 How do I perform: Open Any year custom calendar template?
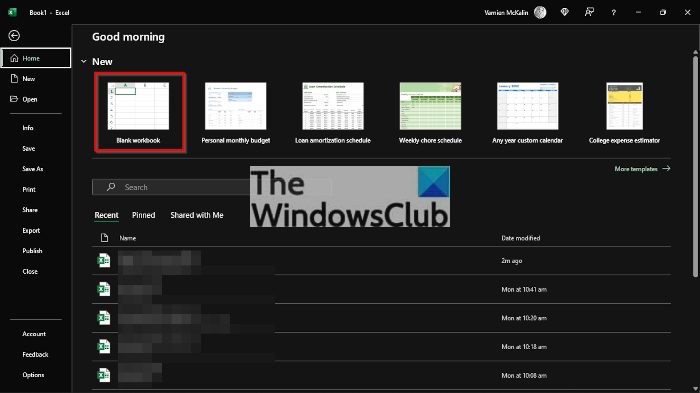(x=528, y=113)
